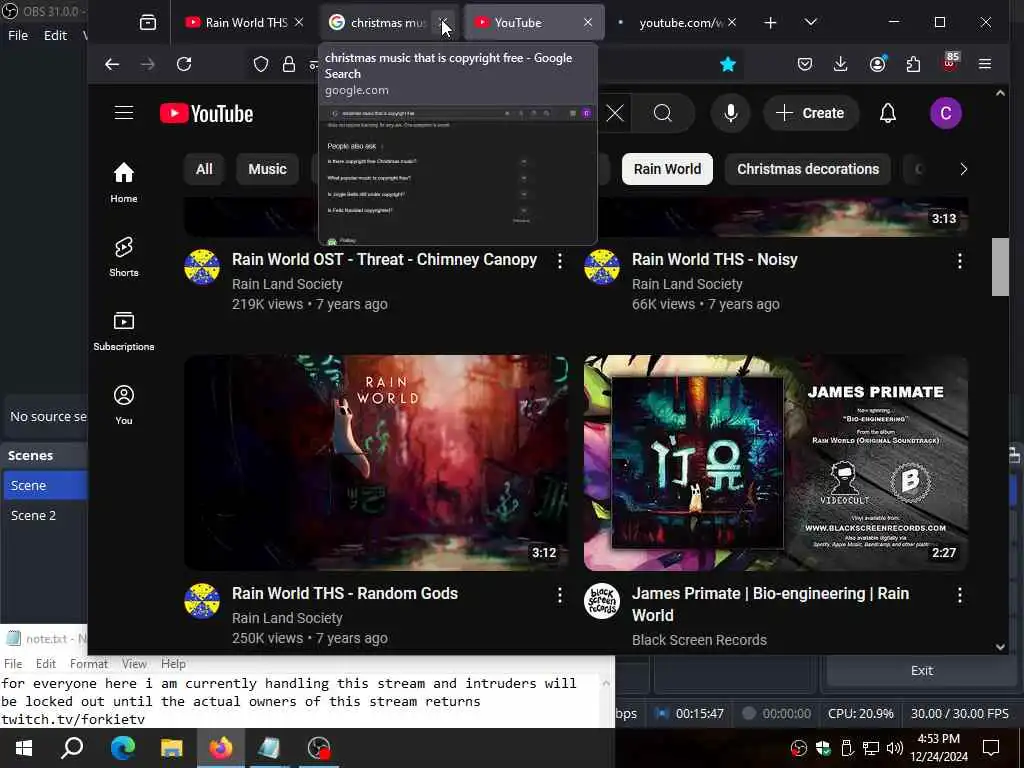Open Windows taskbar search
1024x768 pixels.
pos(72,748)
